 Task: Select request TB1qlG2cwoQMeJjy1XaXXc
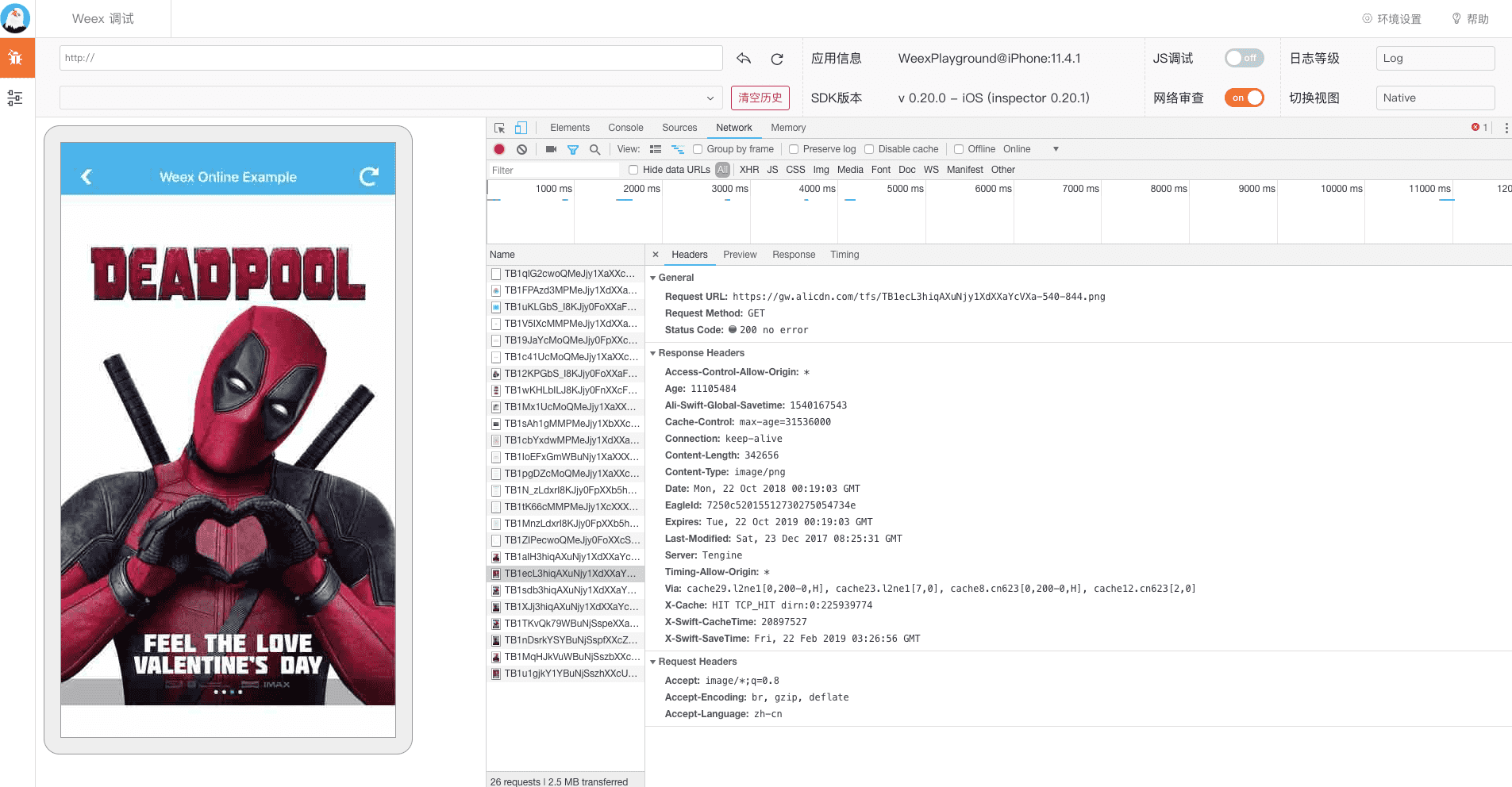[565, 274]
